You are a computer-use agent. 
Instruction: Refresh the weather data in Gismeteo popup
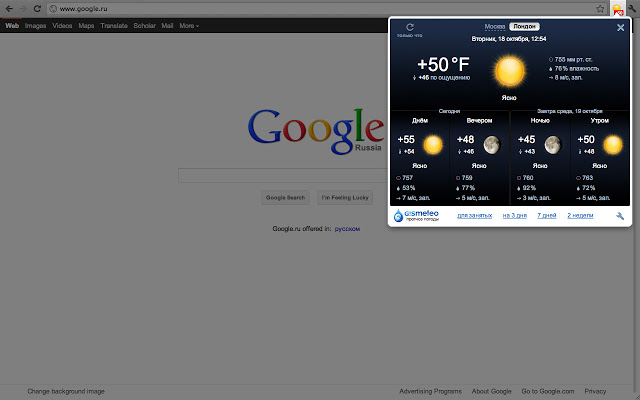click(x=410, y=27)
